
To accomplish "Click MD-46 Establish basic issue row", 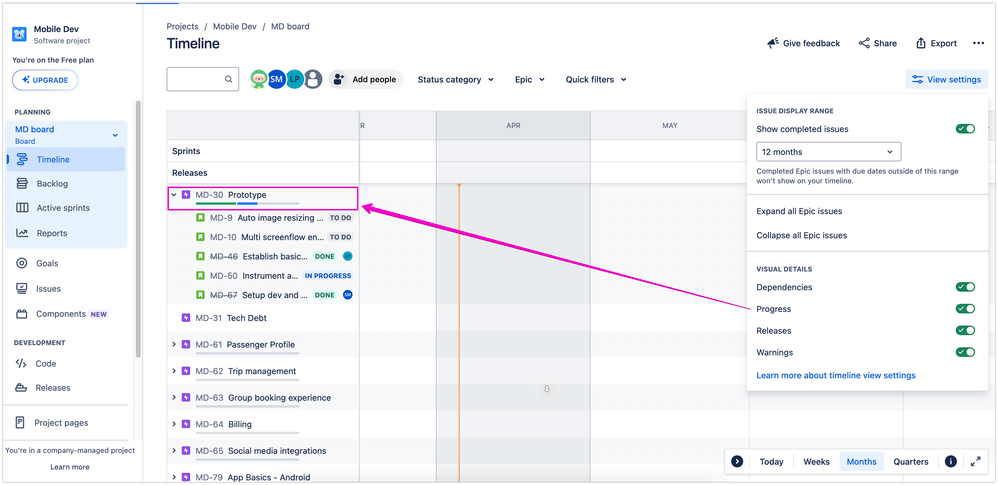I will 263,257.
